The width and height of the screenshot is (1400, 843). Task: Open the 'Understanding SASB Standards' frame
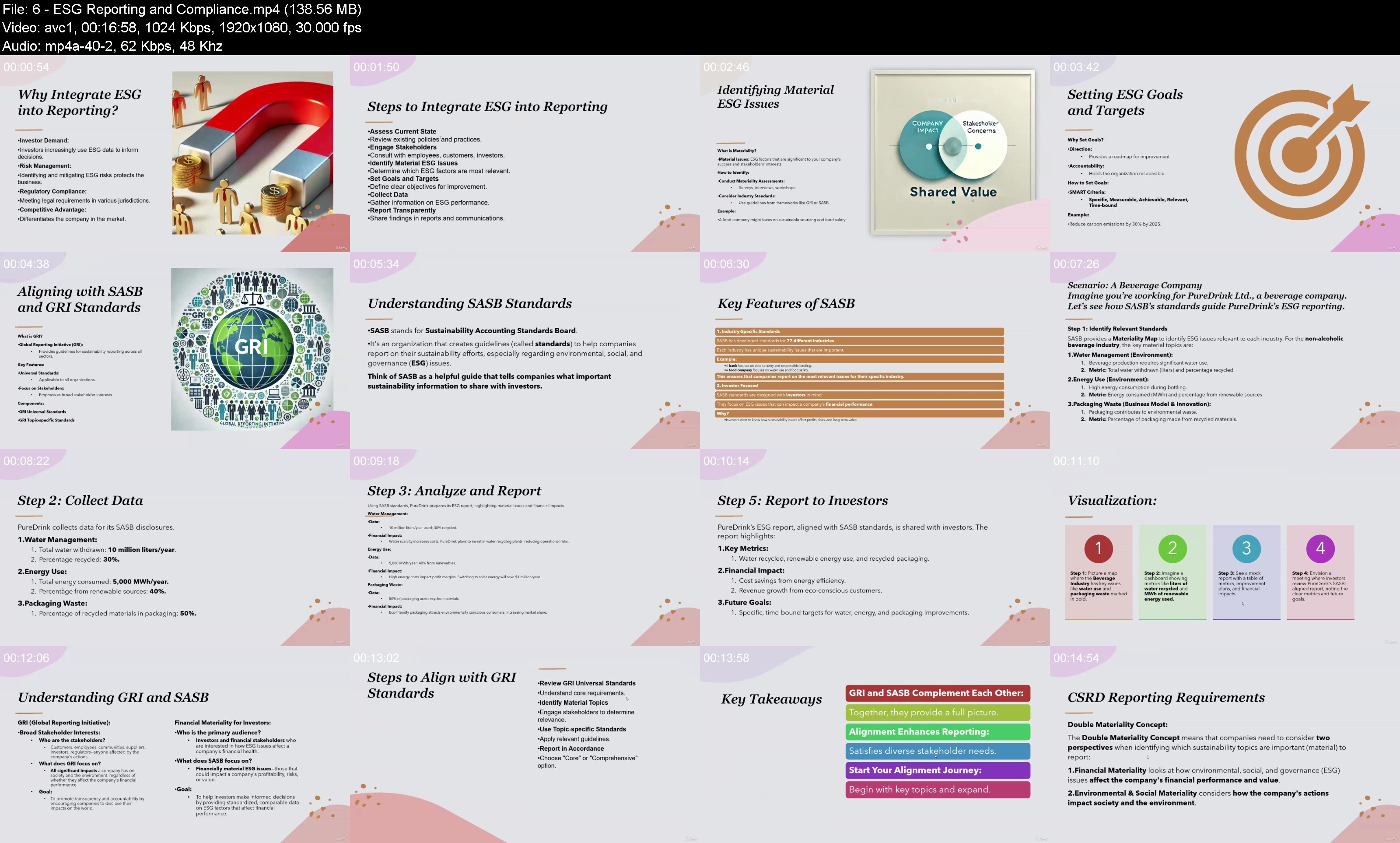525,351
